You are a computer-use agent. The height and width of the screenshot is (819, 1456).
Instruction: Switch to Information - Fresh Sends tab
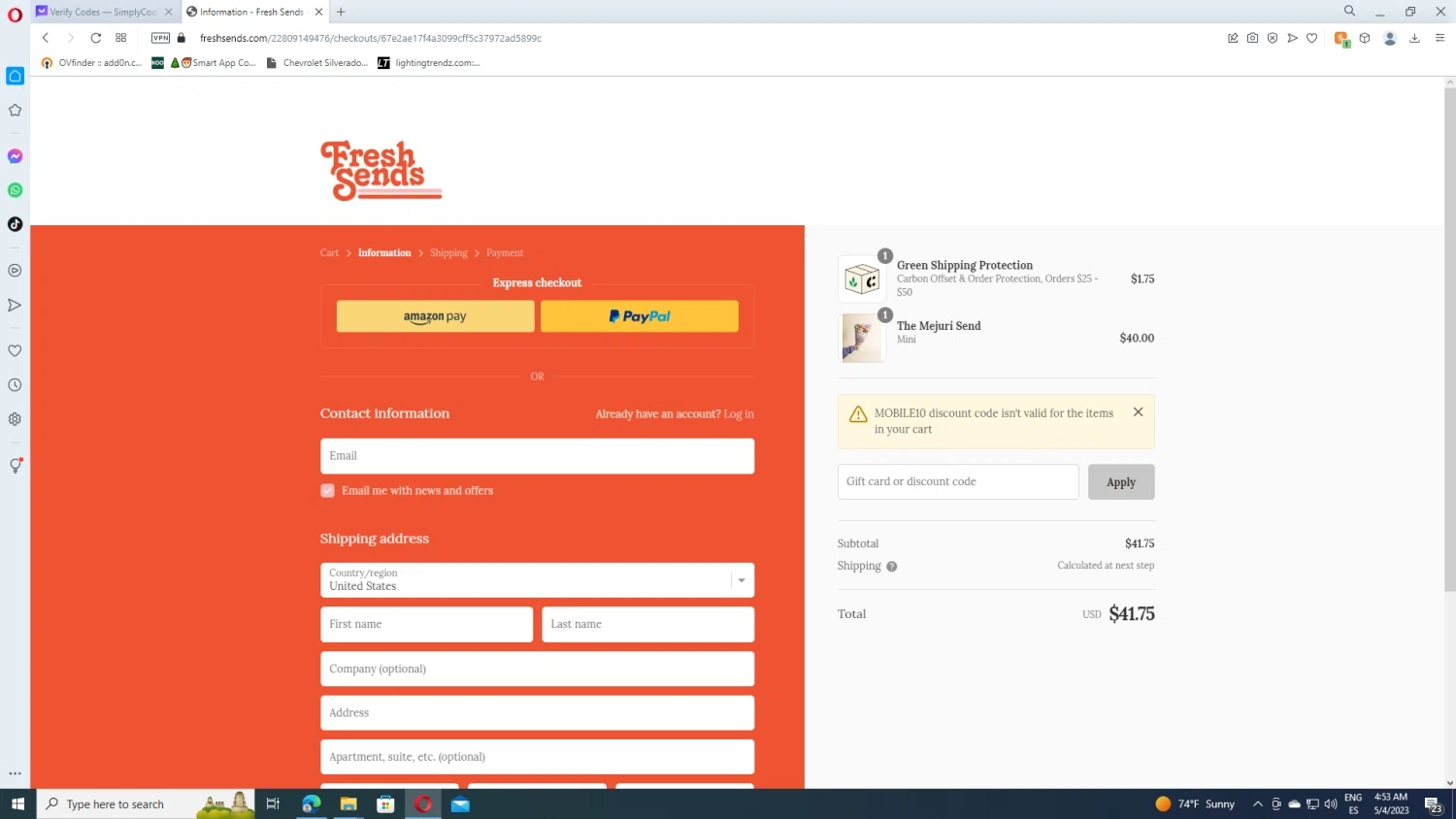coord(254,12)
